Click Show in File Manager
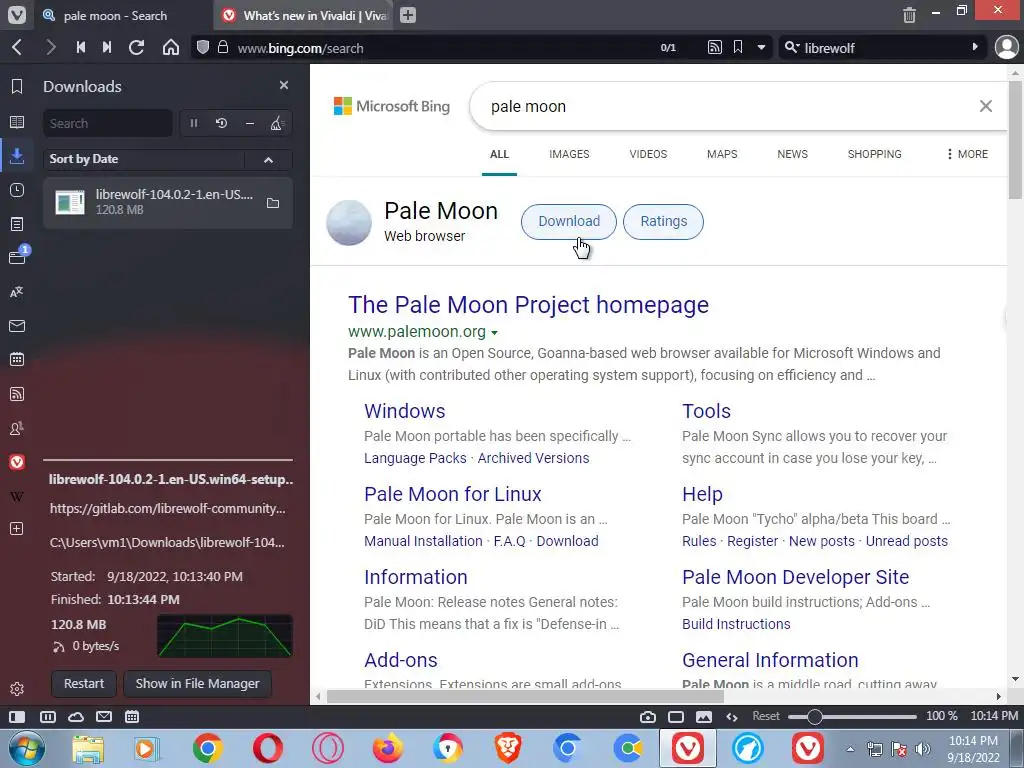Screen dimensions: 1024x768 click(197, 684)
